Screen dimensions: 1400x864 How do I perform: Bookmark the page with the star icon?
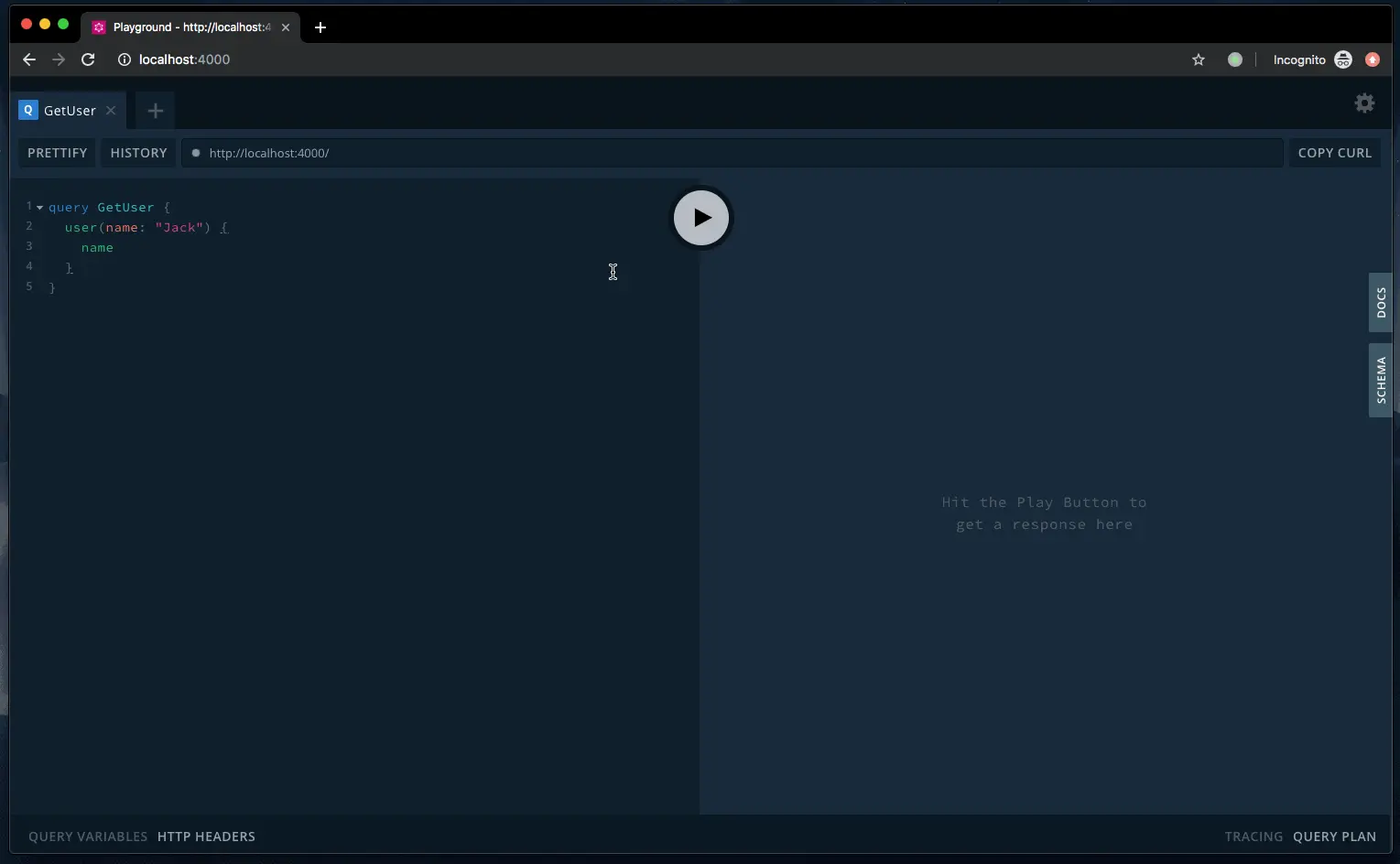pos(1198,59)
